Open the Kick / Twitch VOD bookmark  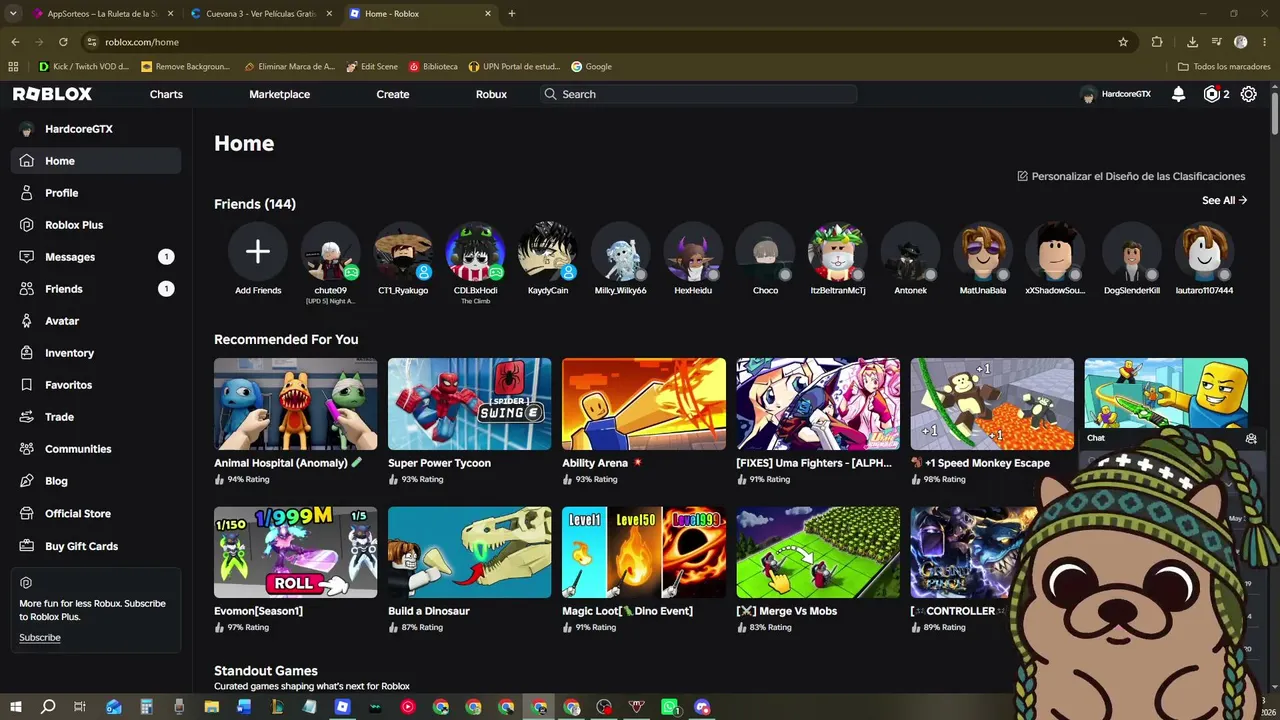[x=84, y=67]
